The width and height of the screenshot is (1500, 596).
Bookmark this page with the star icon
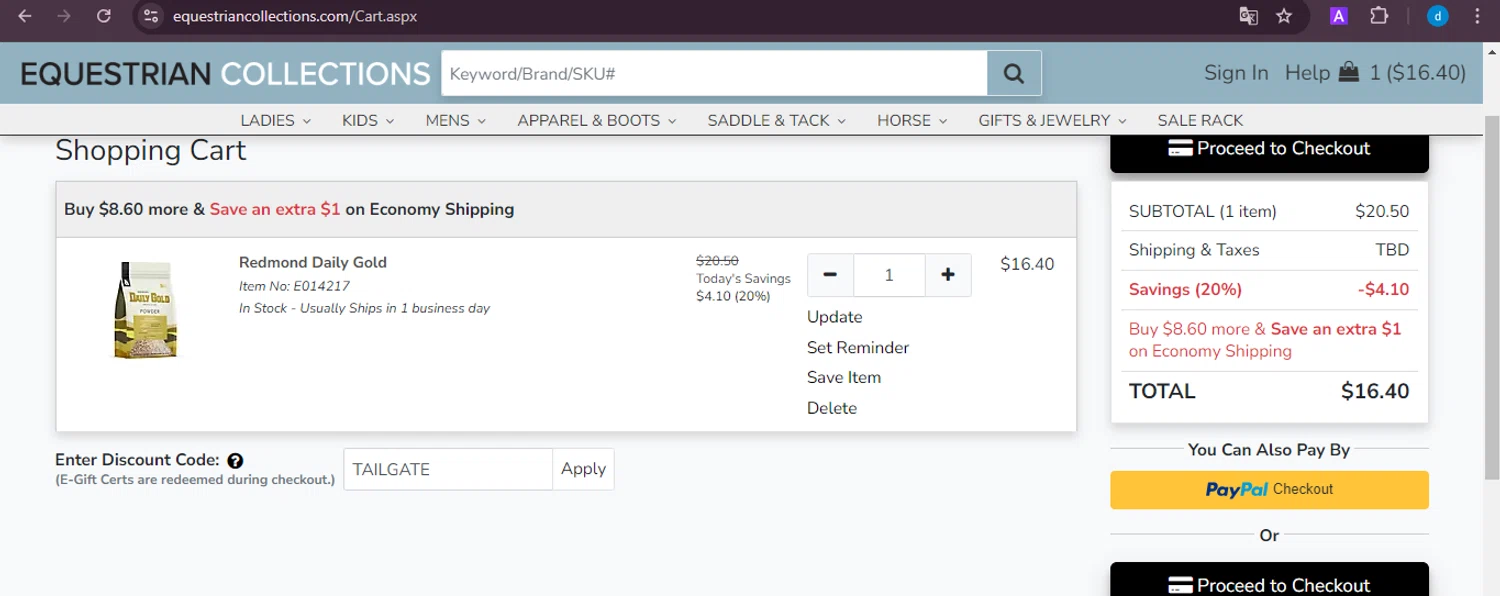click(x=1284, y=16)
